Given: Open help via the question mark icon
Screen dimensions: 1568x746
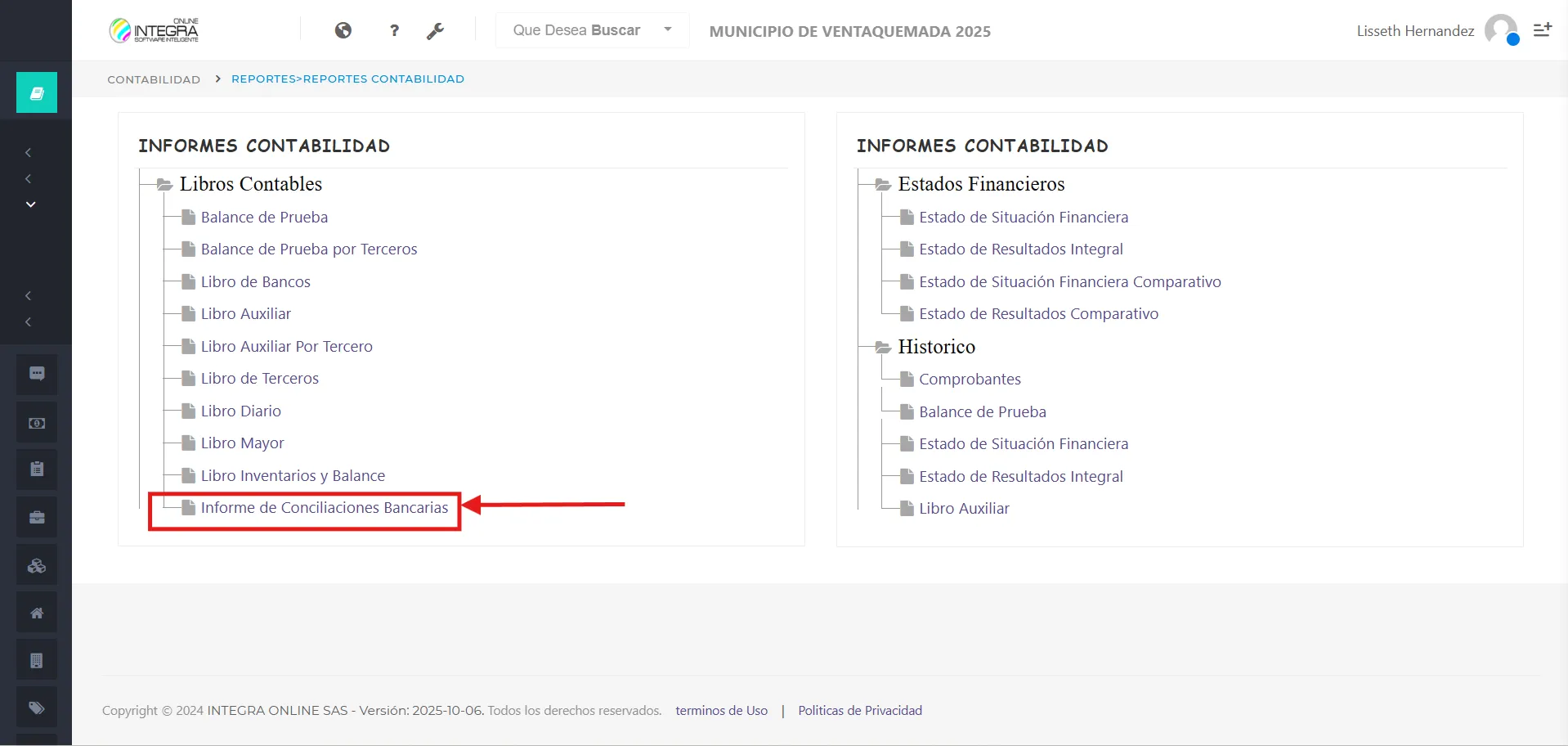Looking at the screenshot, I should [x=395, y=30].
